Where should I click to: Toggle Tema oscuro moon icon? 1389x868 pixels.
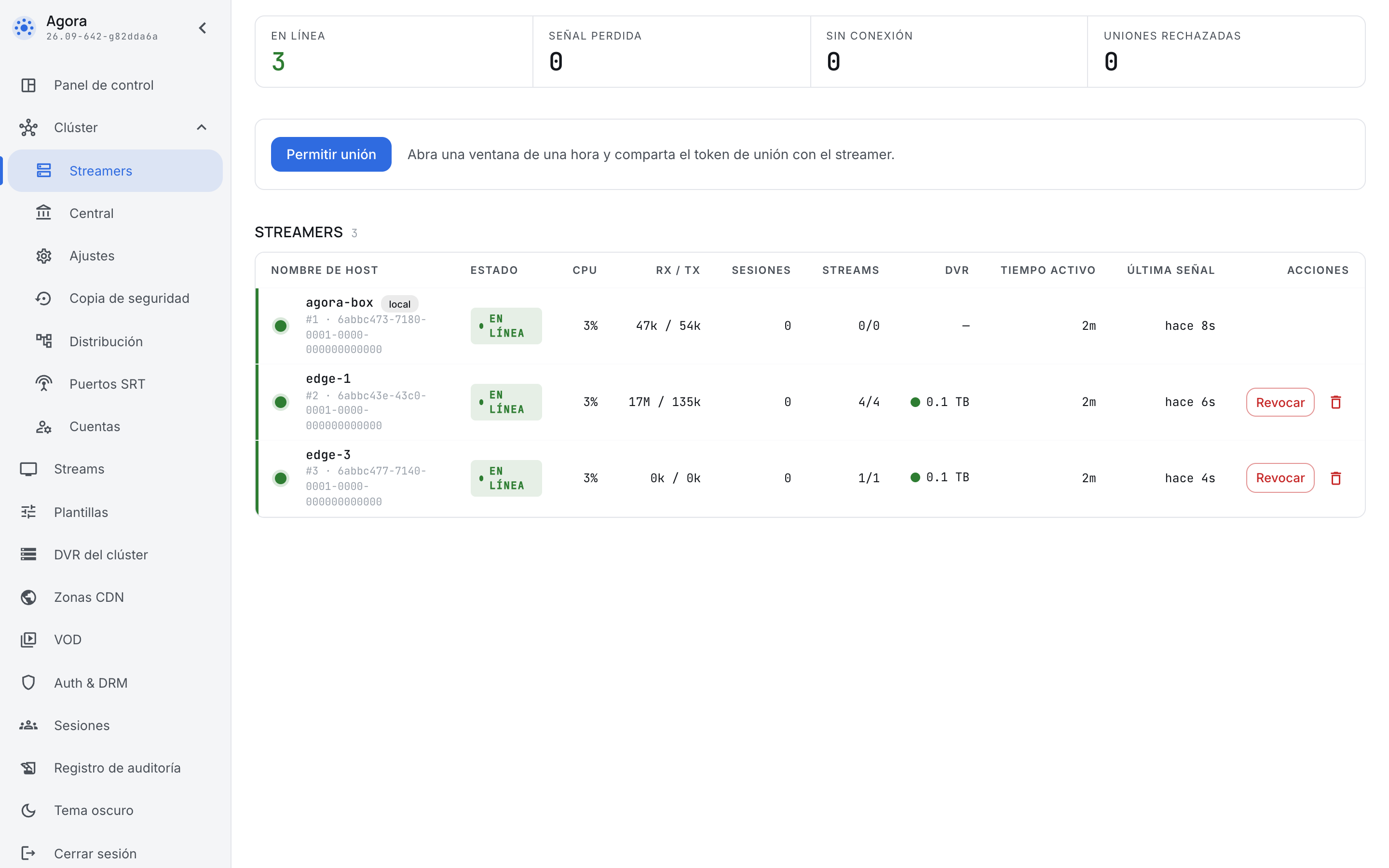(28, 810)
